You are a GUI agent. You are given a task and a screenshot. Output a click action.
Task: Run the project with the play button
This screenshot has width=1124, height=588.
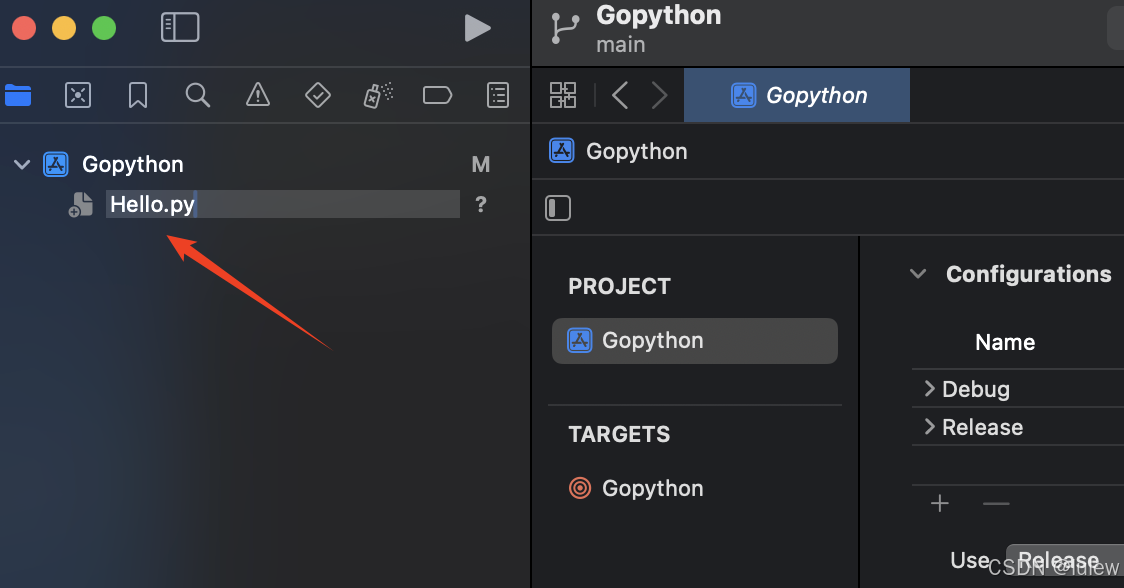[477, 28]
